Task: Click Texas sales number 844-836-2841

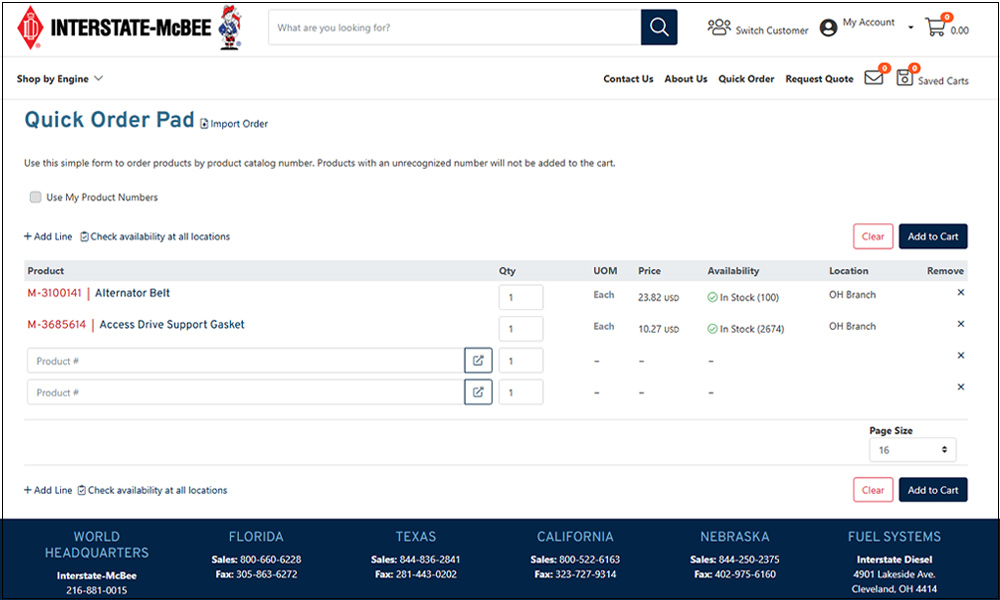Action: (x=429, y=560)
